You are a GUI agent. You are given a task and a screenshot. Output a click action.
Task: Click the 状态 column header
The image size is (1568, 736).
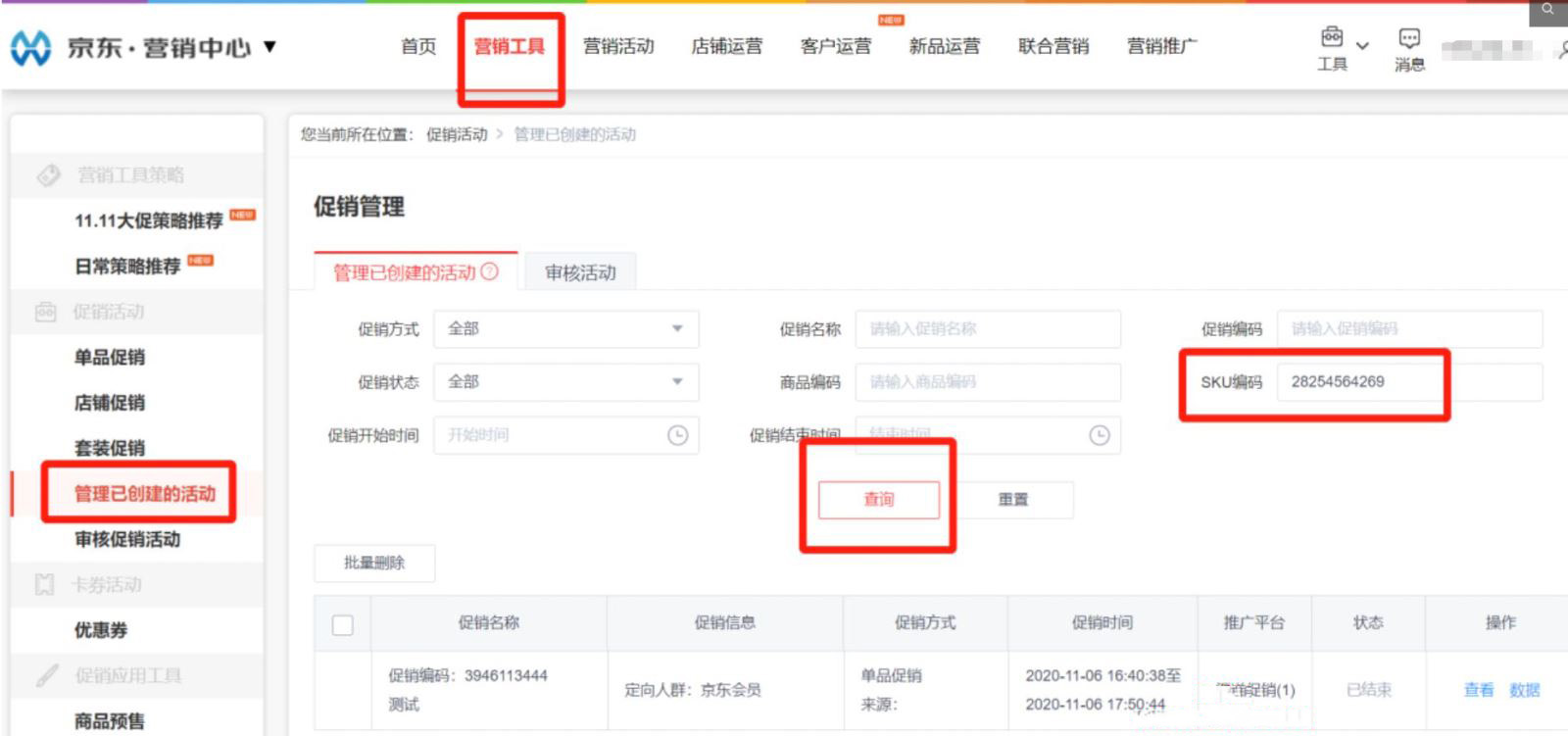click(x=1368, y=622)
